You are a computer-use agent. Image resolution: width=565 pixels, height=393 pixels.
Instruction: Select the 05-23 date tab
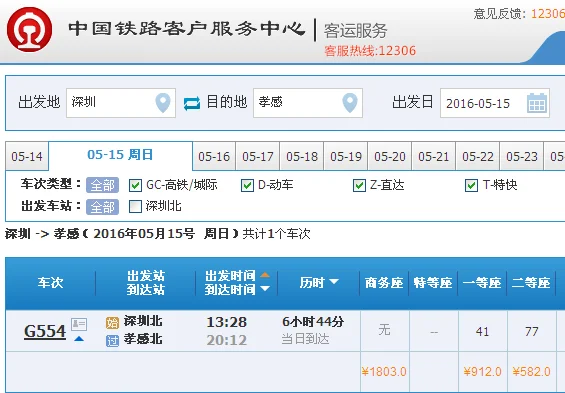(x=522, y=157)
